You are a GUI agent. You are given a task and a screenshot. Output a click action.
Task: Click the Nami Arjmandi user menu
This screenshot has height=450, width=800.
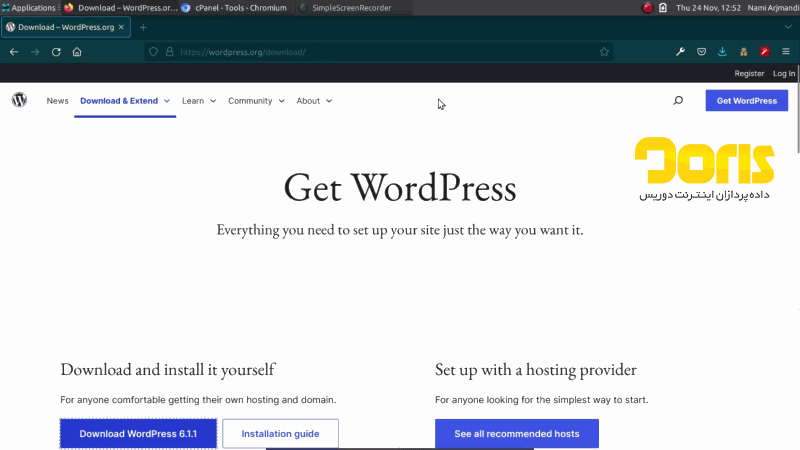773,8
